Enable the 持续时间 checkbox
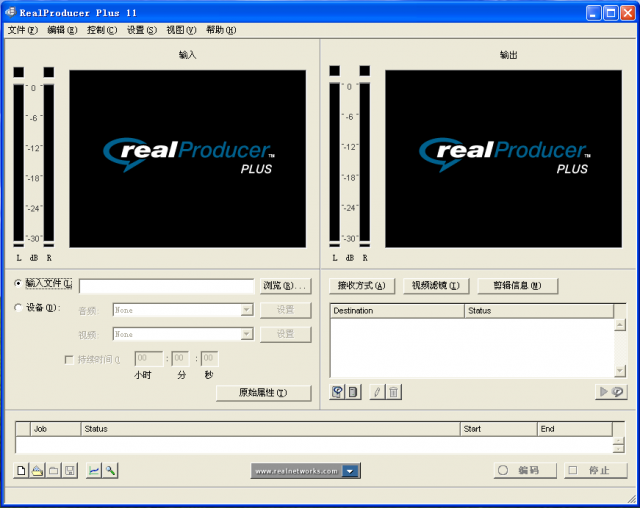Viewport: 640px width, 508px height. 69,359
